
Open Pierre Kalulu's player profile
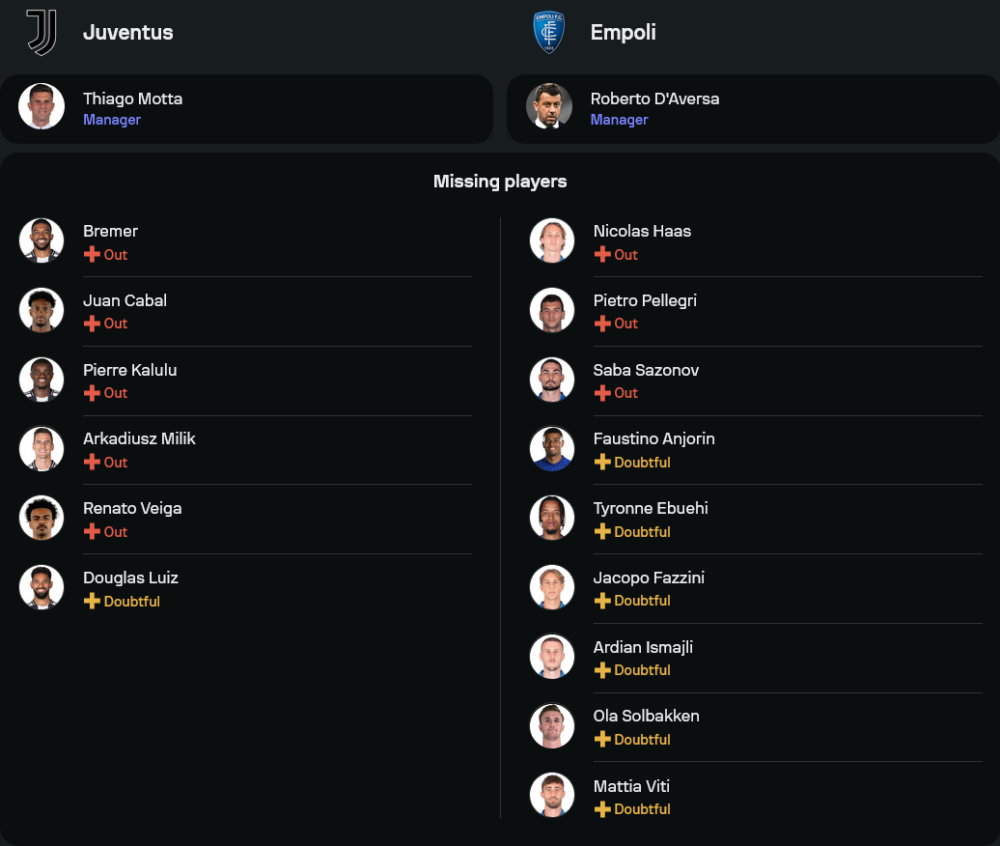(246, 381)
